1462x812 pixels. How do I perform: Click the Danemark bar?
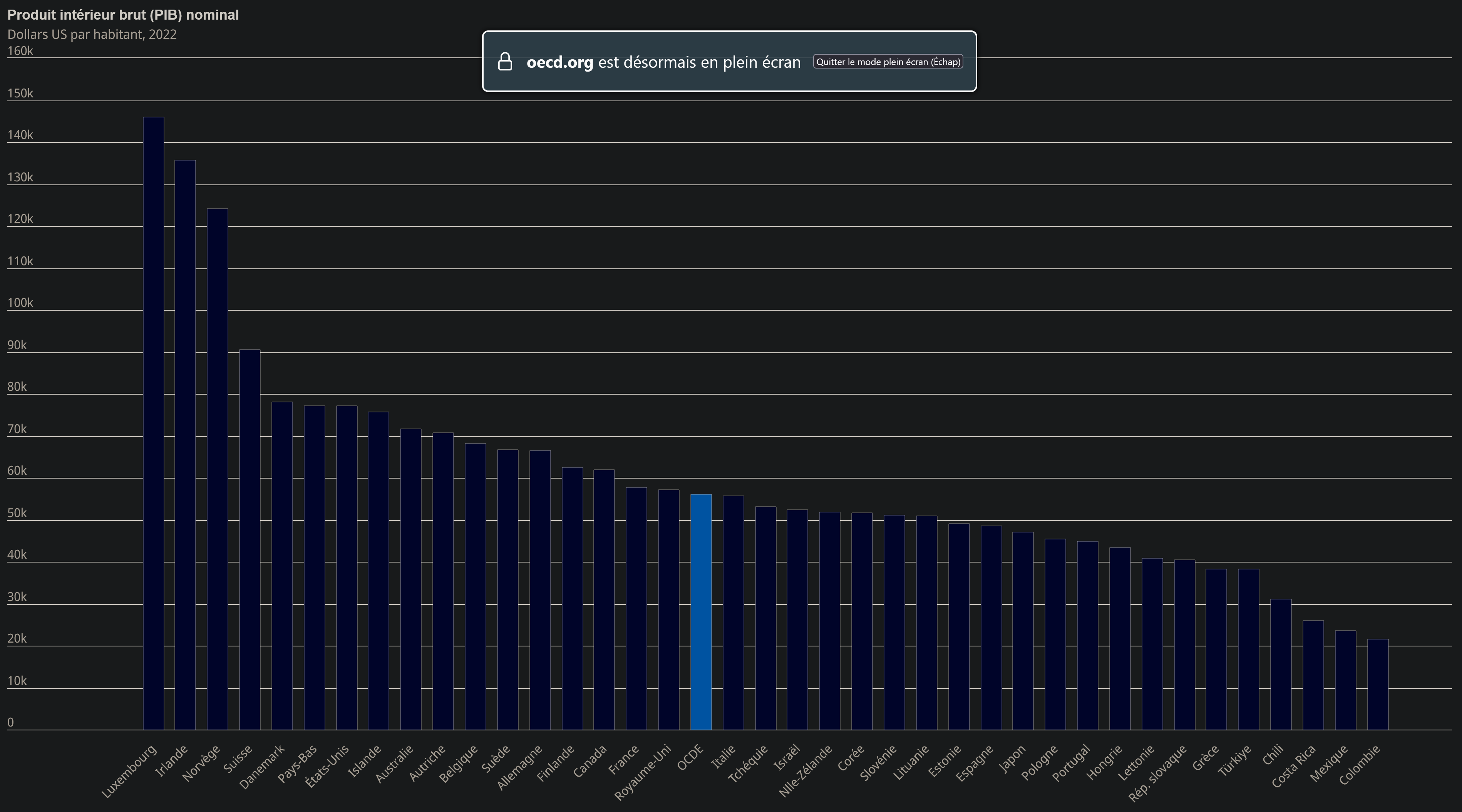282,566
